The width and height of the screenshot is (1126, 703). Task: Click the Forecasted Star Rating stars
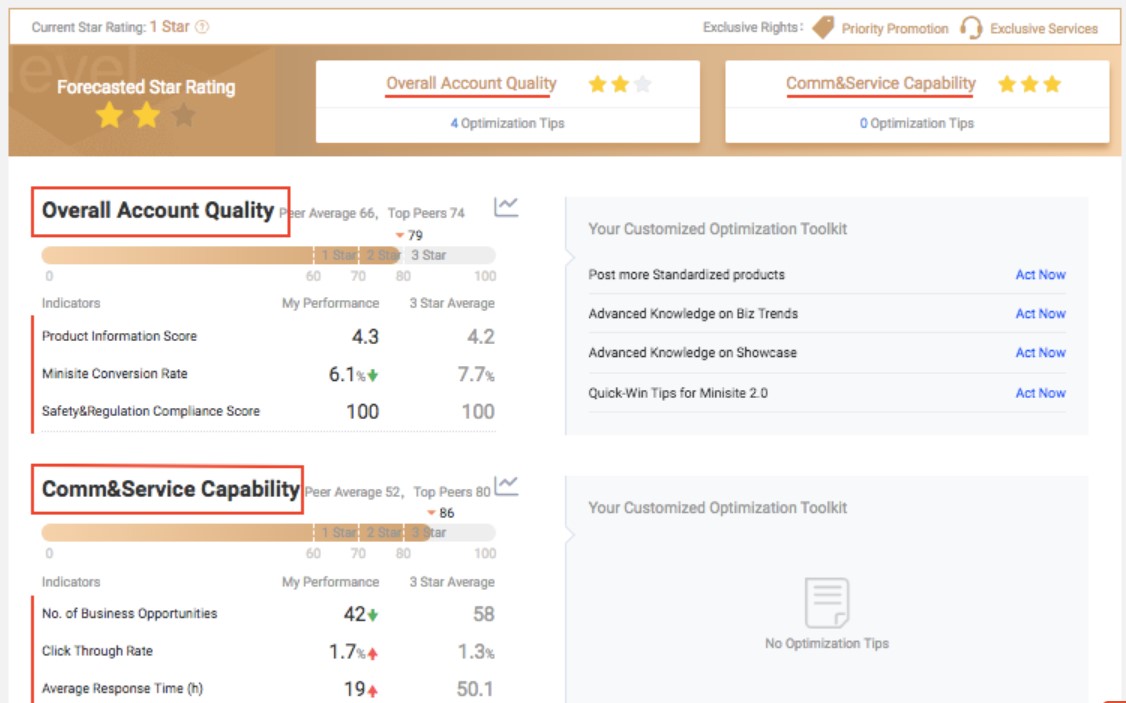click(x=146, y=117)
